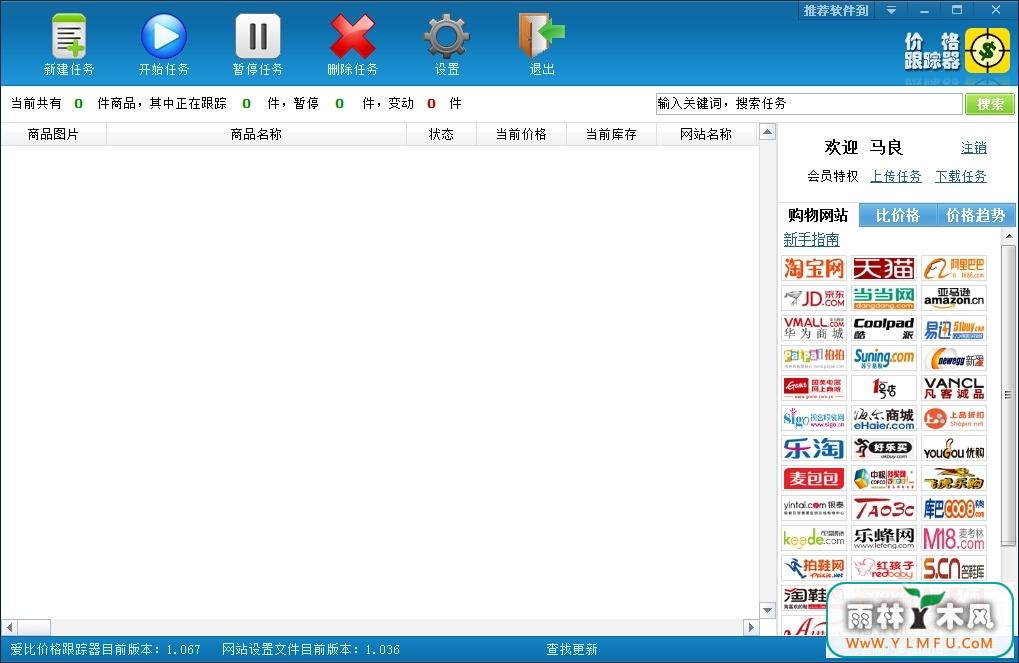Open the 易迅 51buy site logo
This screenshot has width=1019, height=663.
tap(953, 328)
